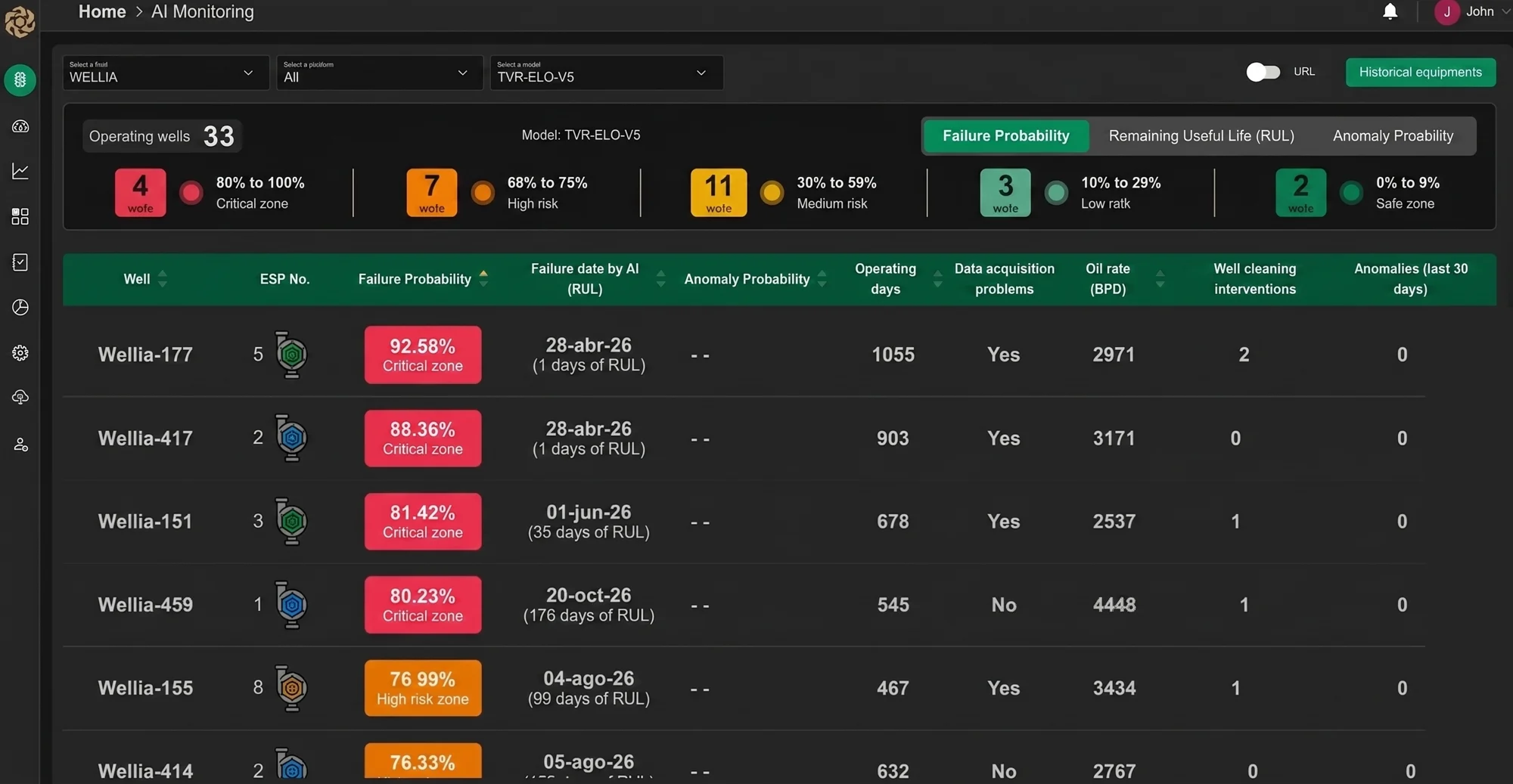Click the 92.58% Critical zone badge
Image resolution: width=1513 pixels, height=784 pixels.
tap(423, 355)
